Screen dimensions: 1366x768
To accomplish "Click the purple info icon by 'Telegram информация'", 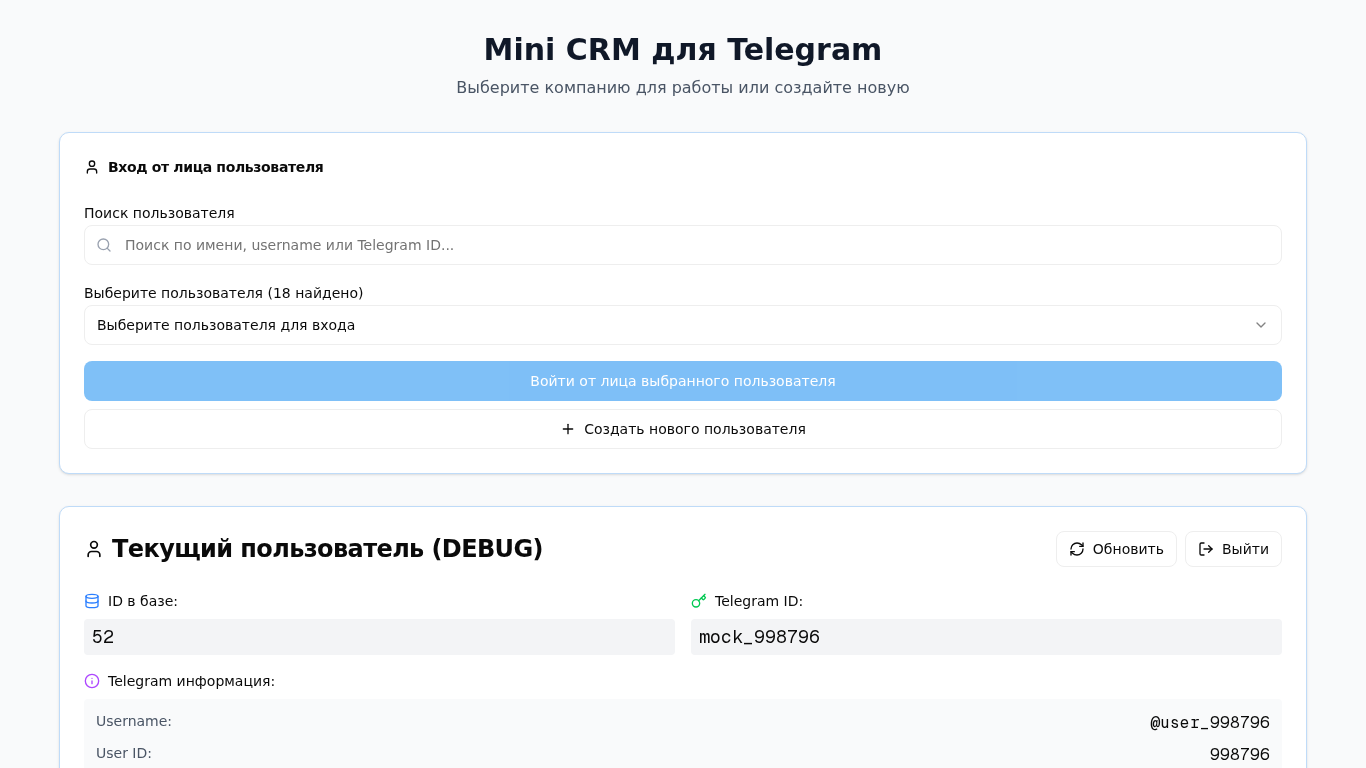I will [92, 681].
